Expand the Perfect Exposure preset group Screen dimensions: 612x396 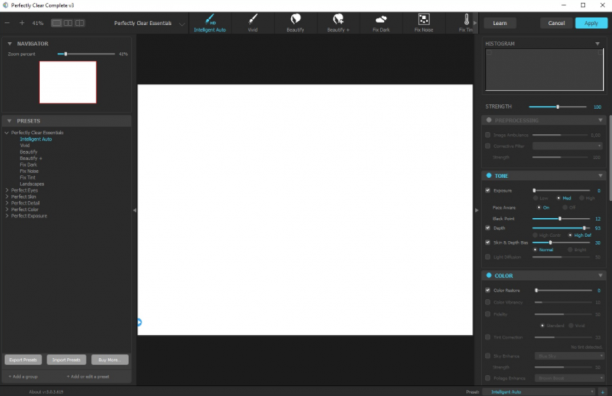point(7,216)
